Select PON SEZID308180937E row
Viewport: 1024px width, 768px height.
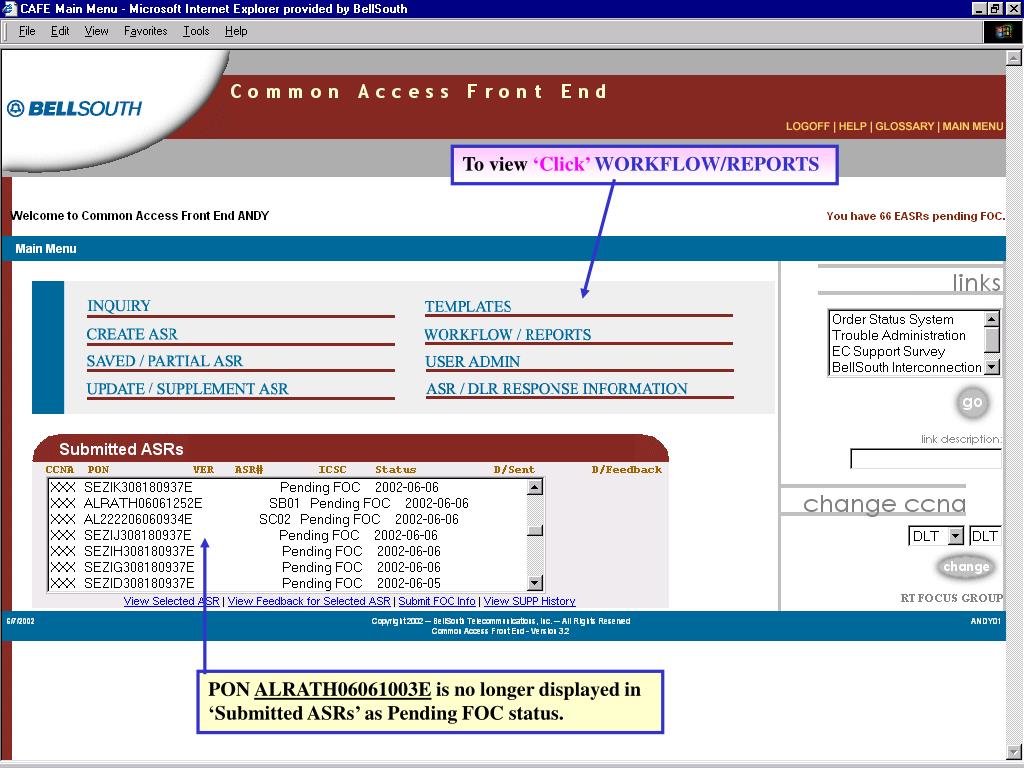coord(287,583)
